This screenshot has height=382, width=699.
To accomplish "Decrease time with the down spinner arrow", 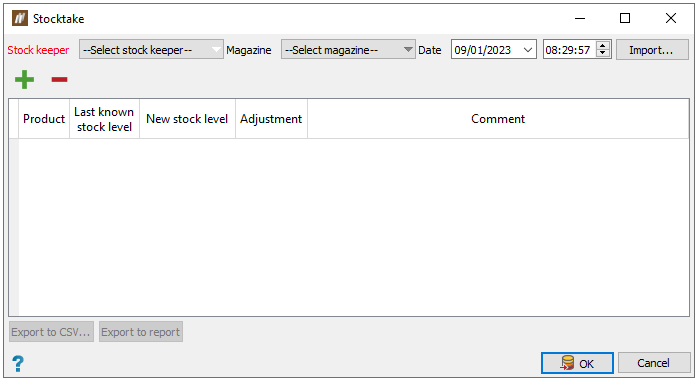I will point(603,53).
